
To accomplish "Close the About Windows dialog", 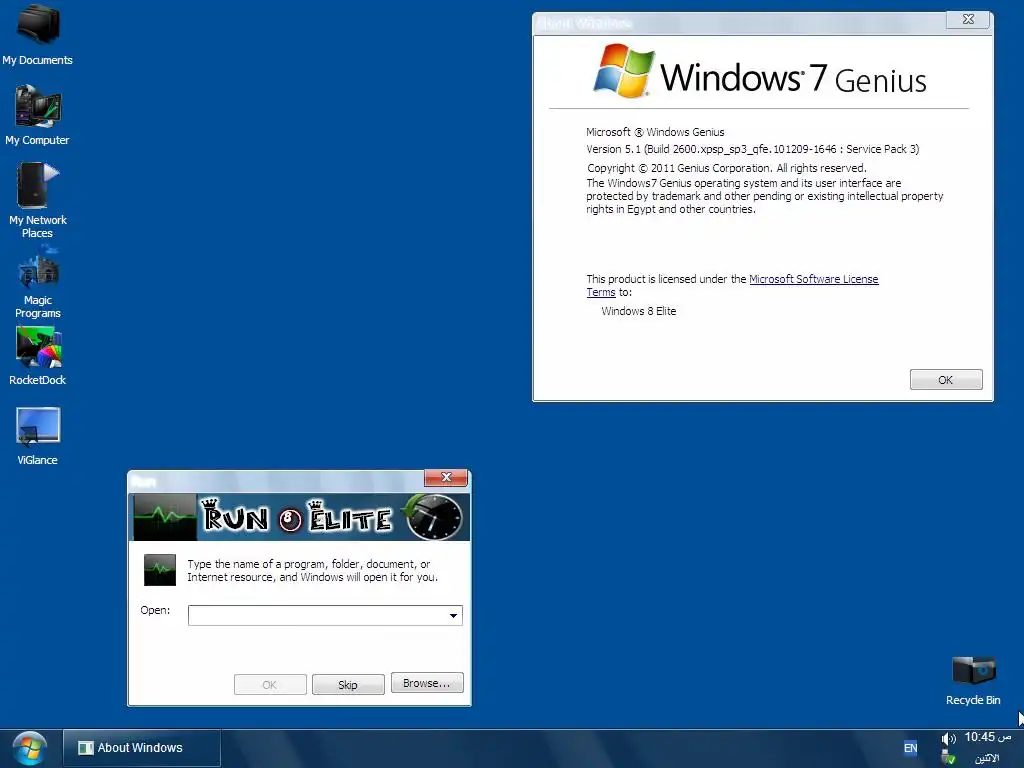I will tap(968, 20).
